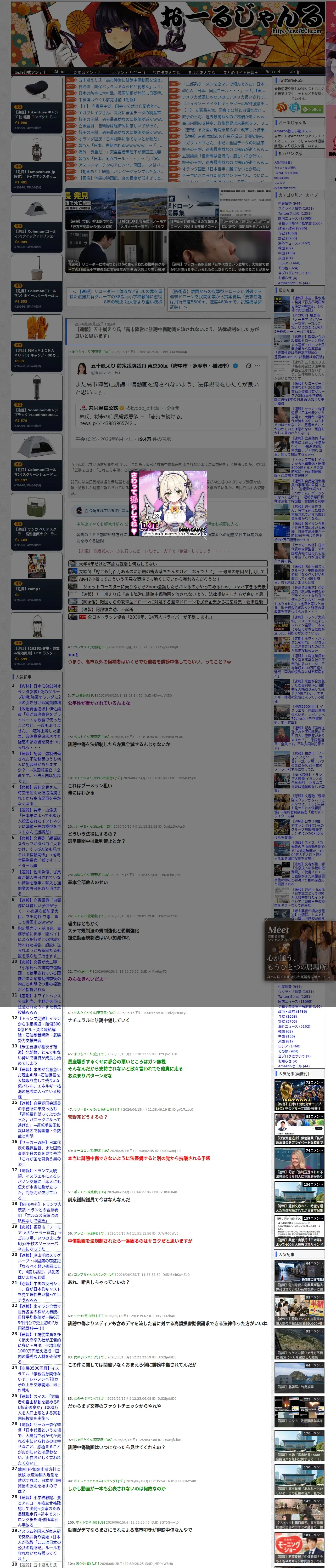Click the icon beside 大学4年だけど卒論も就活も何もしてない

point(72,564)
